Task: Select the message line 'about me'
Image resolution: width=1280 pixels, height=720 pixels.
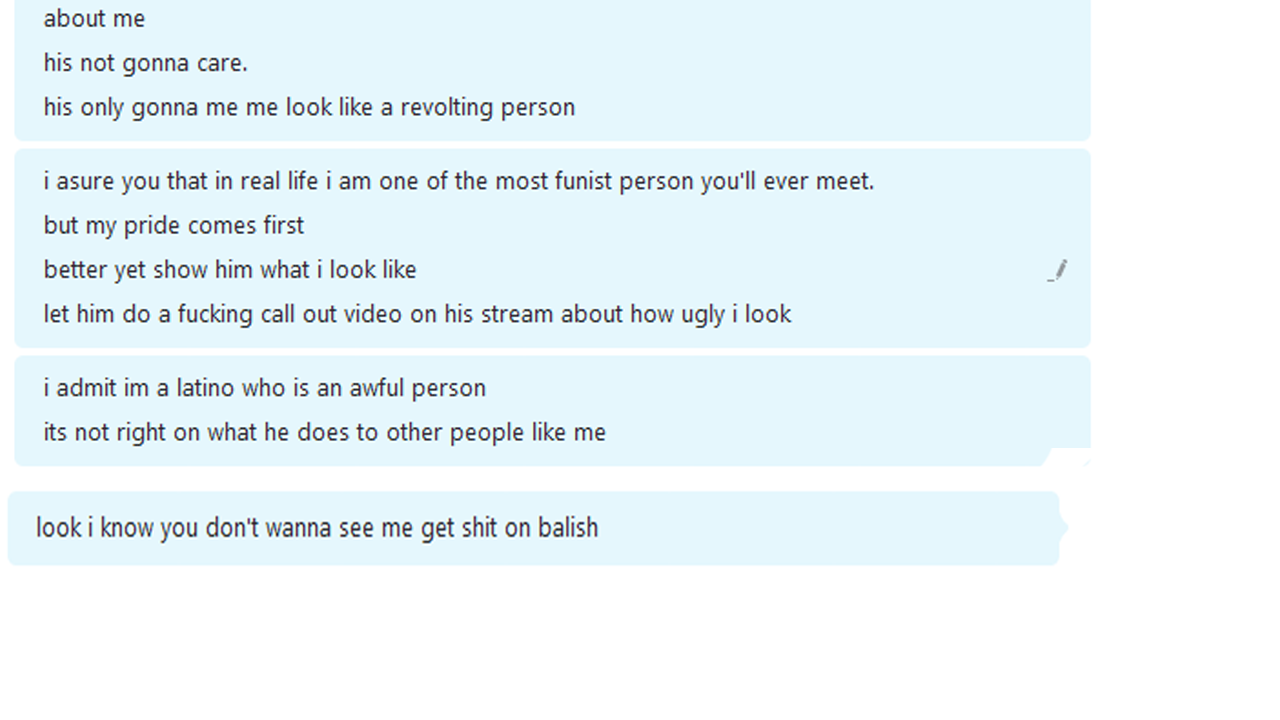Action: (94, 19)
